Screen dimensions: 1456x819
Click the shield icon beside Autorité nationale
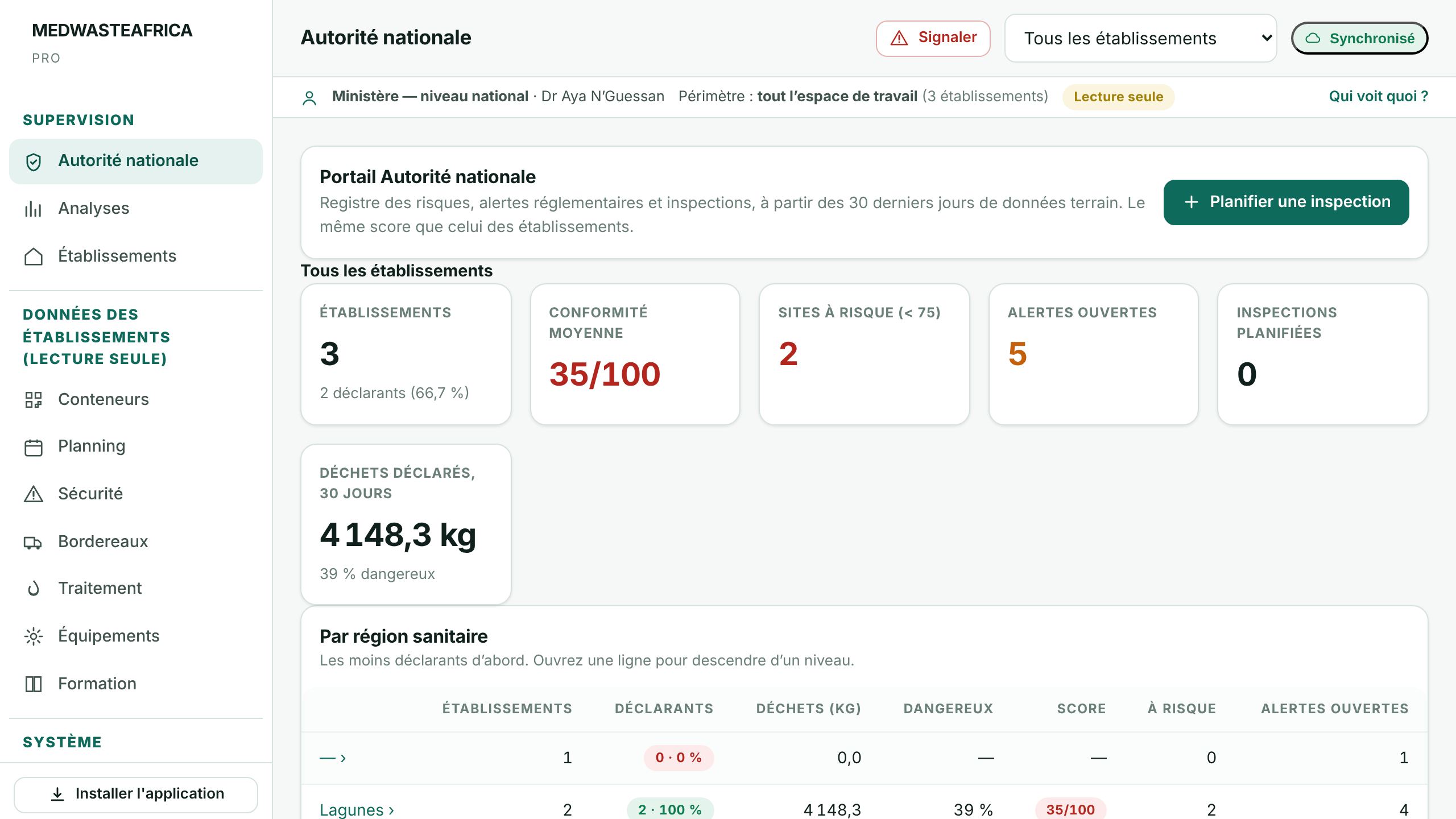coord(34,162)
